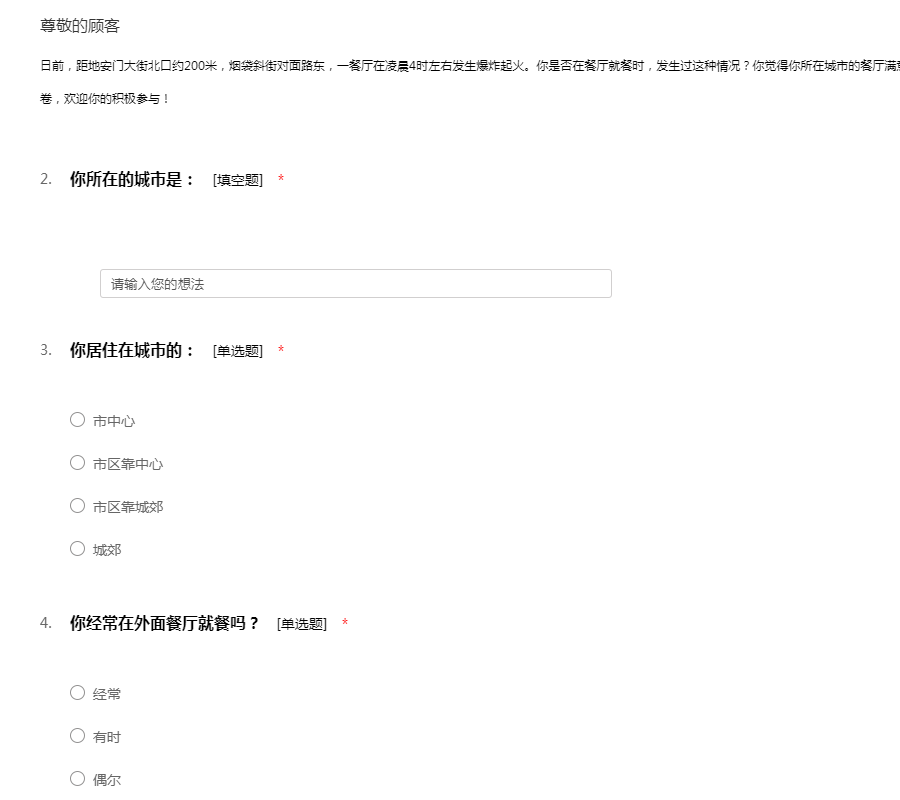
Task: Choose the '市区靠中心' radio option
Action: pos(78,463)
